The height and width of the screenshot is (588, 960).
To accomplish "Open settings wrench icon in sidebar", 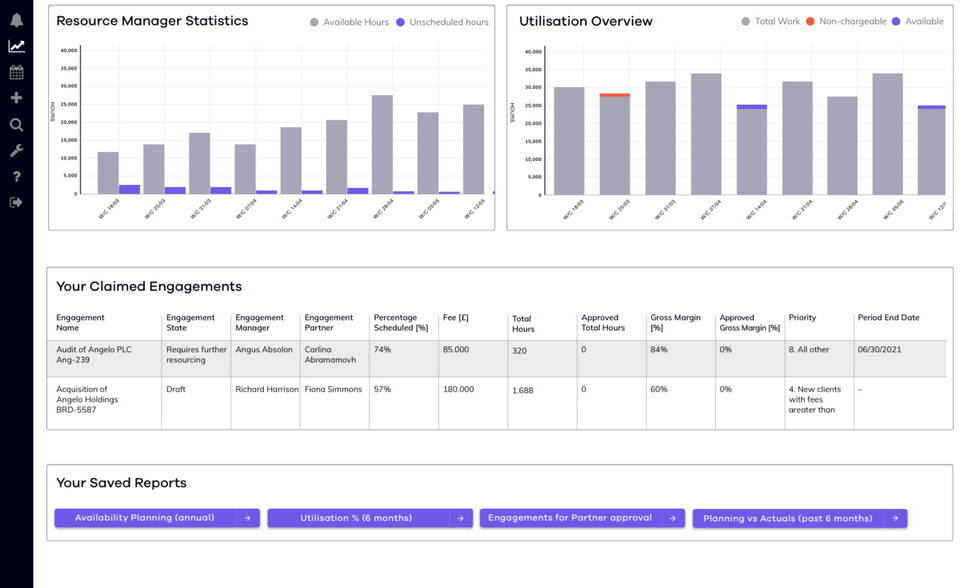I will pyautogui.click(x=16, y=151).
